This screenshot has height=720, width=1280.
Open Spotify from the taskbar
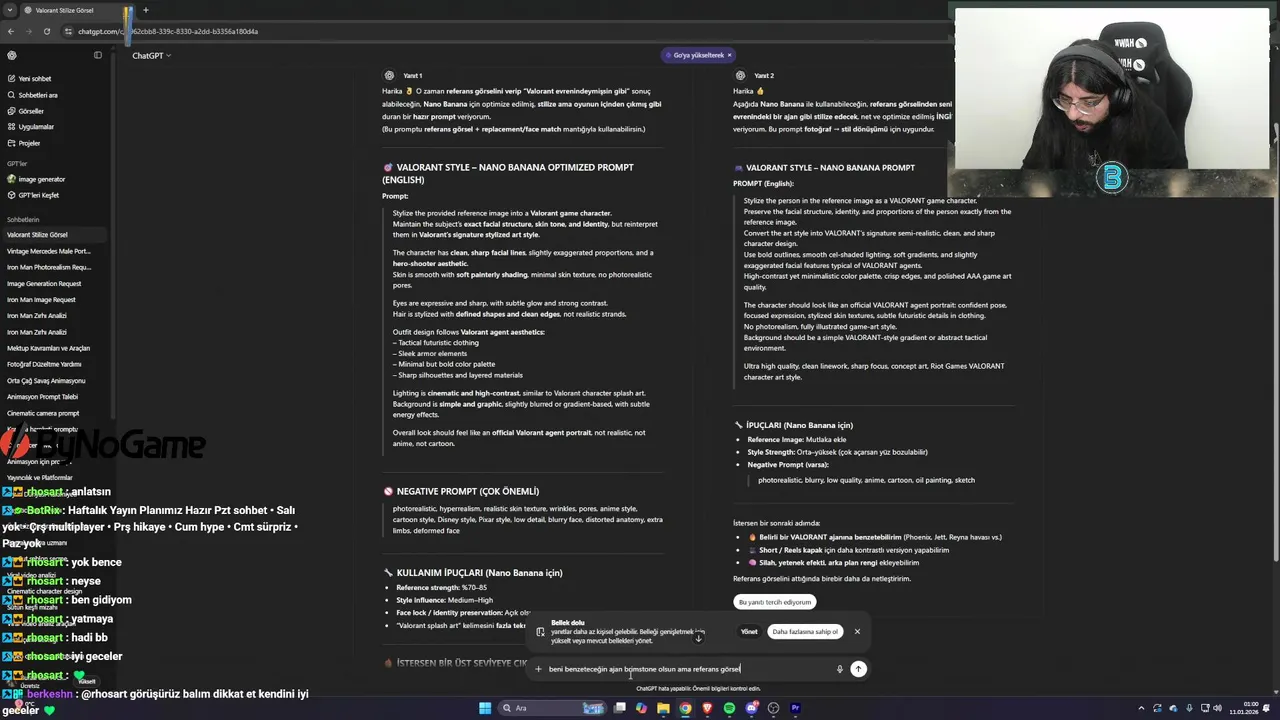coord(729,708)
